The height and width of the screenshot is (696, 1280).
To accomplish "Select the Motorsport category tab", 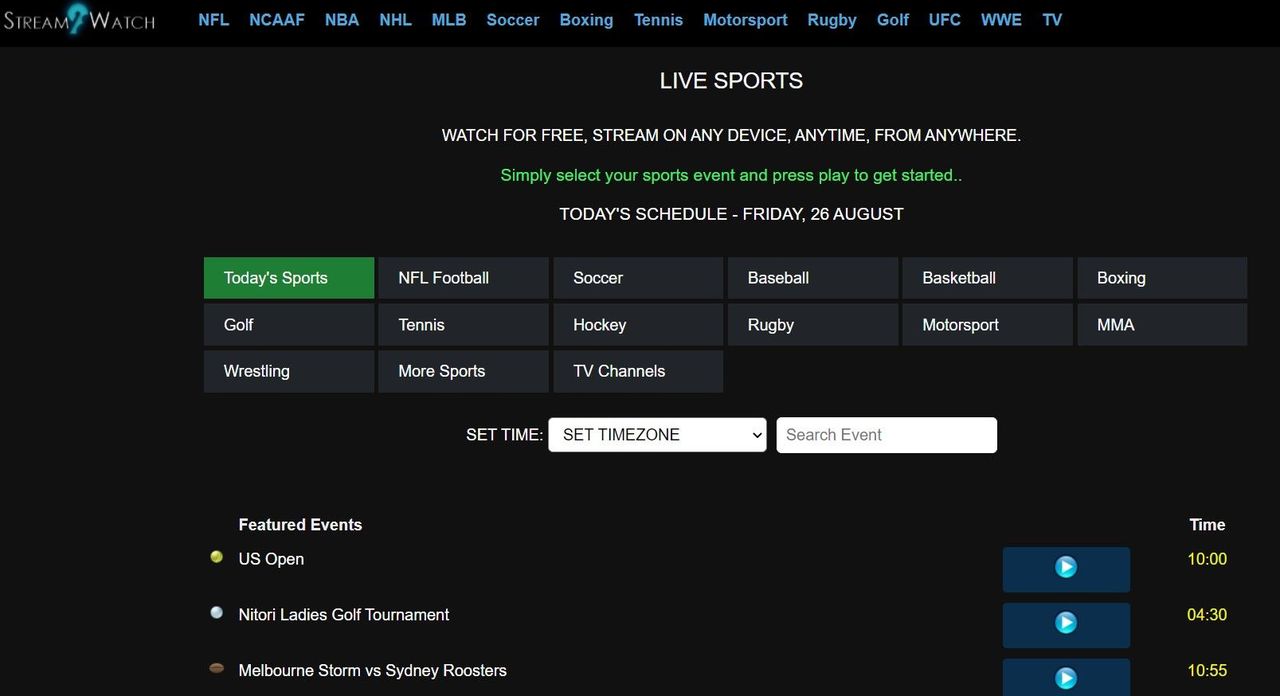I will 987,325.
